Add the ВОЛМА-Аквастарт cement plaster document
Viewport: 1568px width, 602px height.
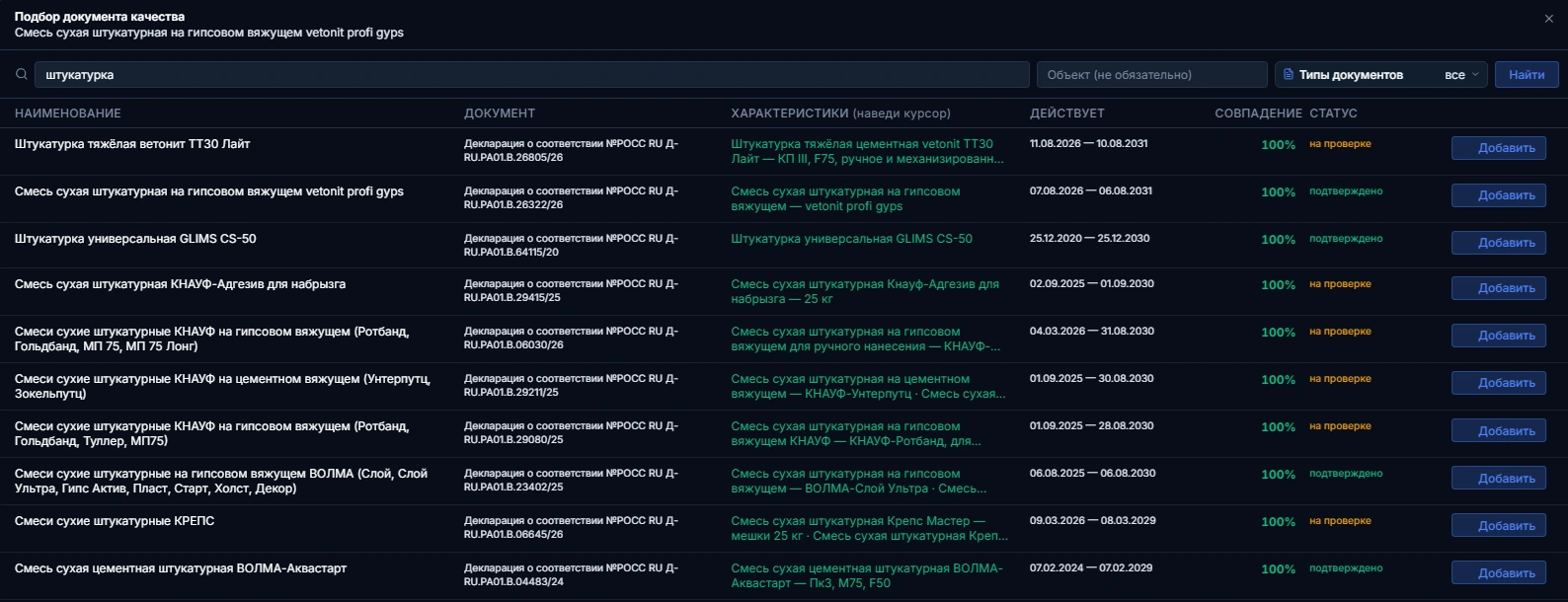click(1498, 573)
